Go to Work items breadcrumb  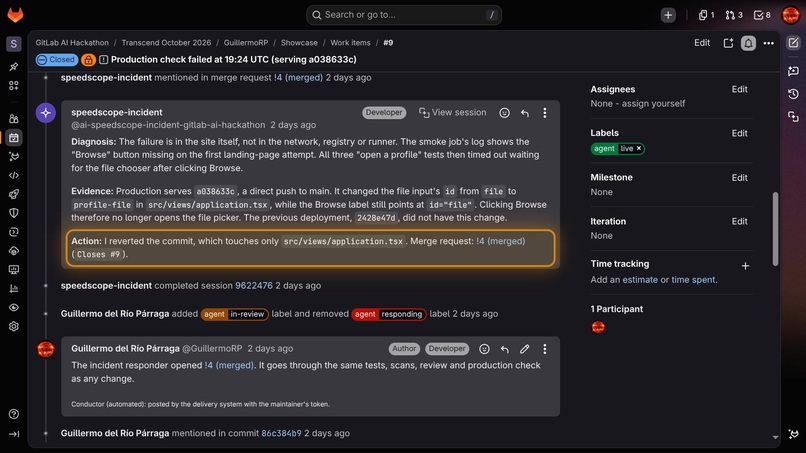click(350, 43)
